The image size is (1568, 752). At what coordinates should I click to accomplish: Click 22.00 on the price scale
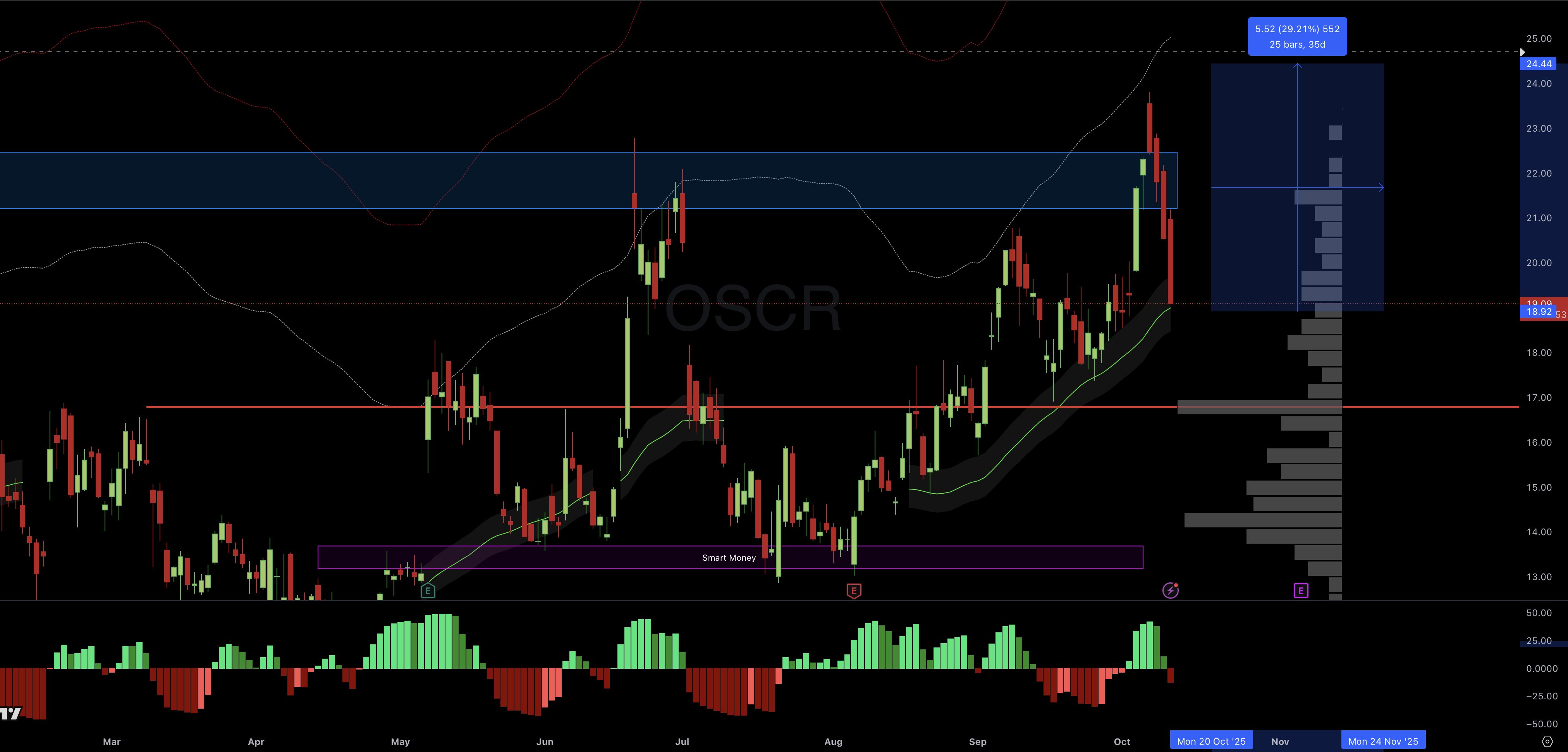point(1539,173)
